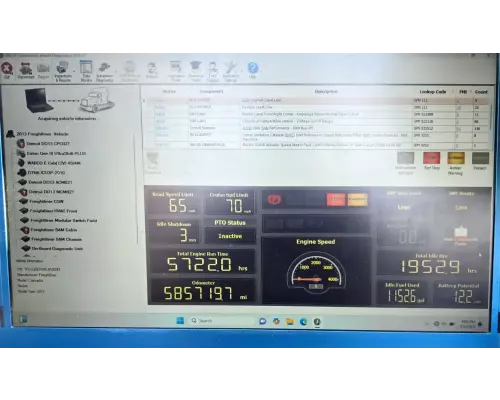Toggle the Protect lamp indicator
The width and height of the screenshot is (500, 400).
[x=480, y=161]
